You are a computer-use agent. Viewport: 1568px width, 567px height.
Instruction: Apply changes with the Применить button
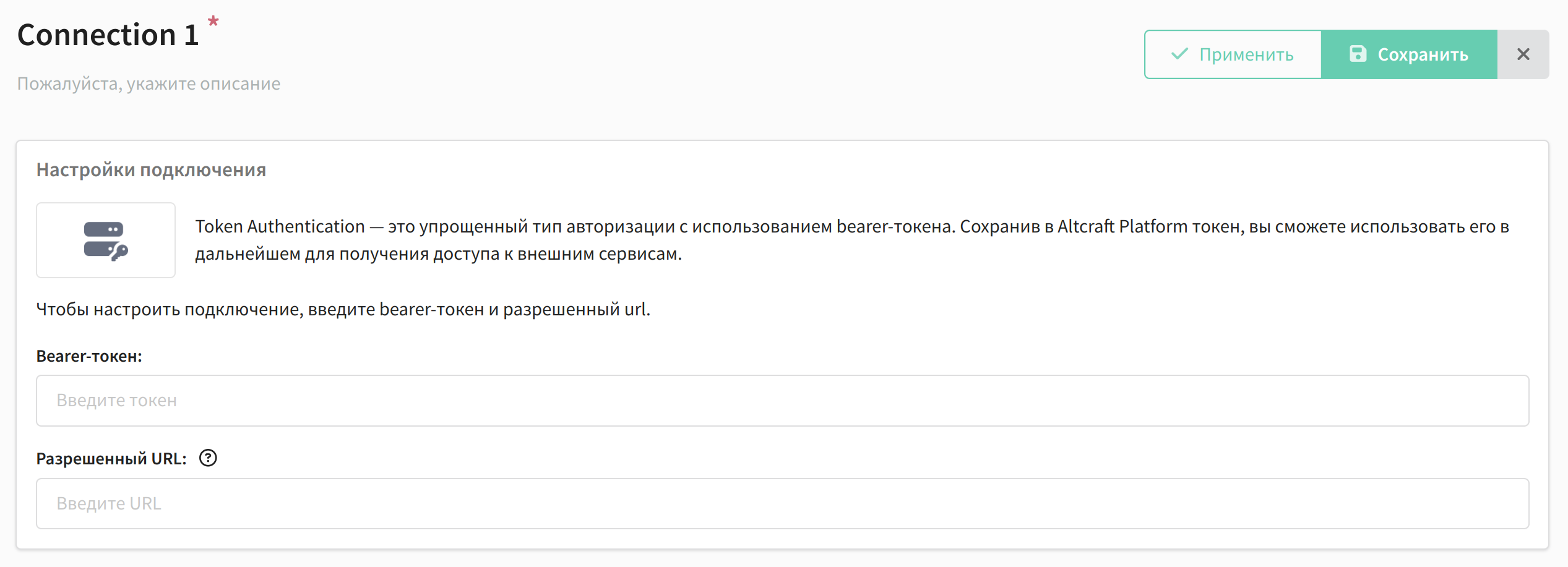coord(1233,54)
